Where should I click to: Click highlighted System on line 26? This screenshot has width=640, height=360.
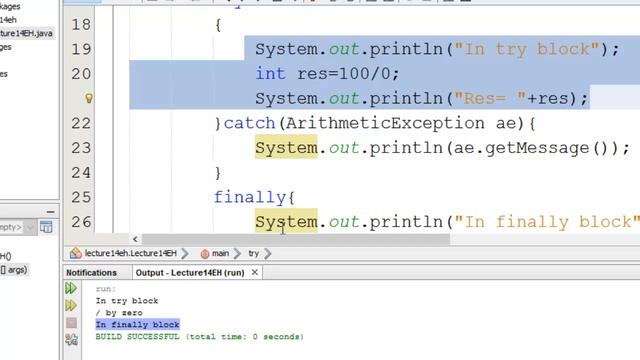pyautogui.click(x=286, y=222)
